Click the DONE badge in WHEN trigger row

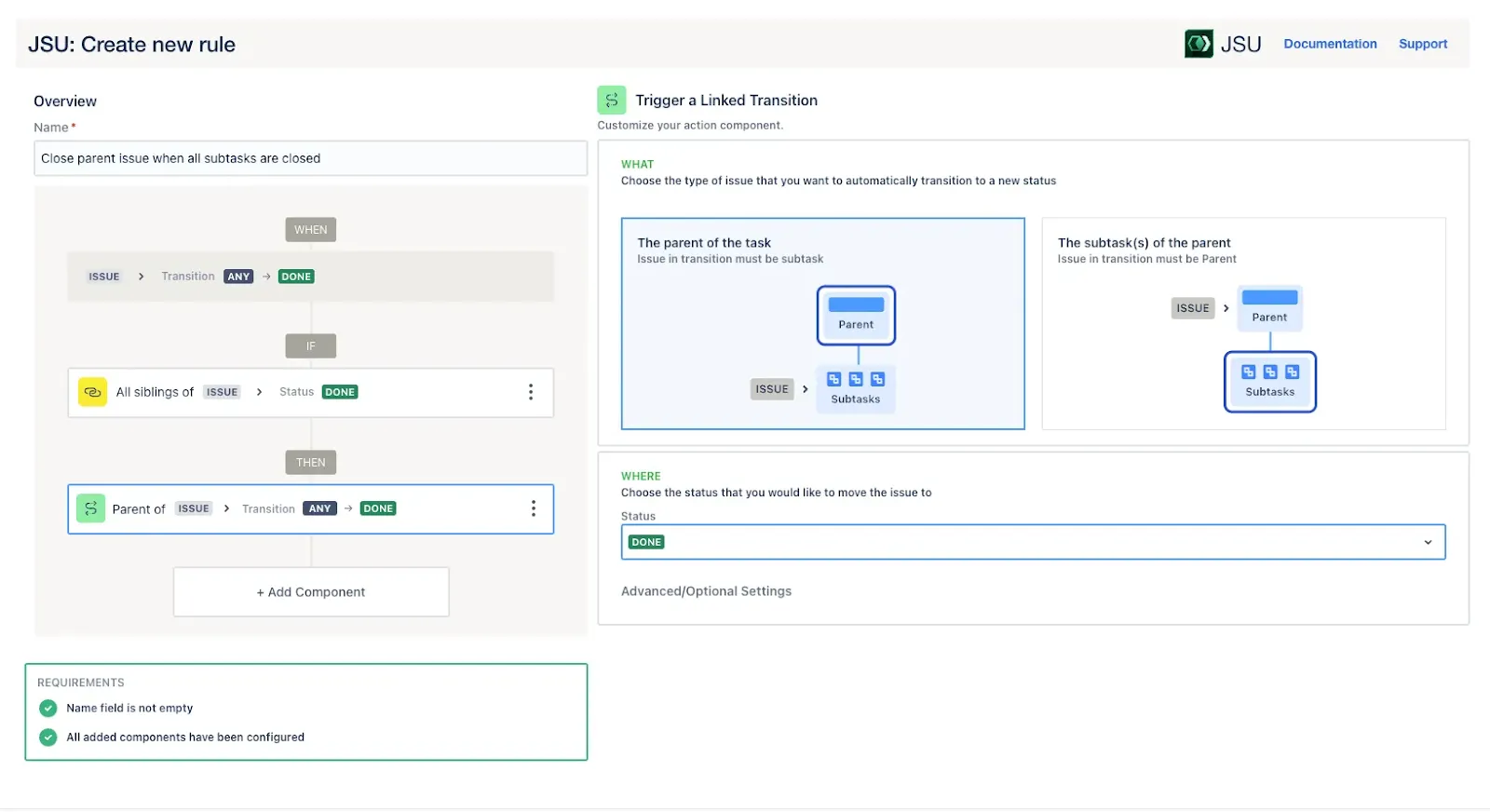(296, 277)
